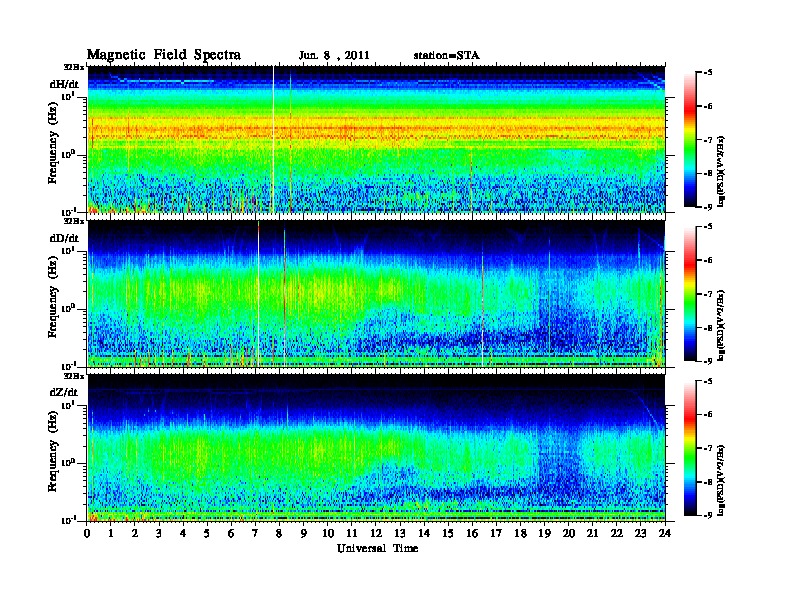Viewport: 792px width, 612px height.
Task: Click hour "13" on the time axis
Action: coord(400,534)
